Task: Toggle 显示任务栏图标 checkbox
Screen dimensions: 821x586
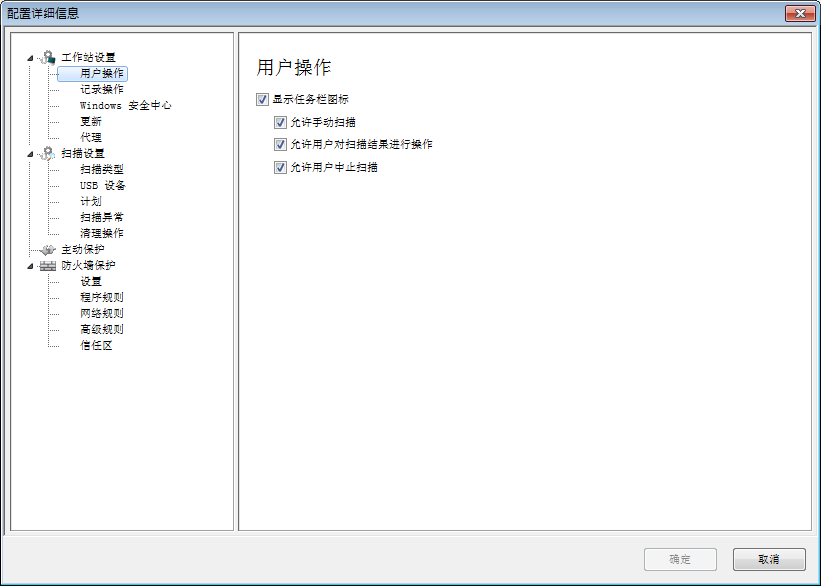Action: coord(263,99)
